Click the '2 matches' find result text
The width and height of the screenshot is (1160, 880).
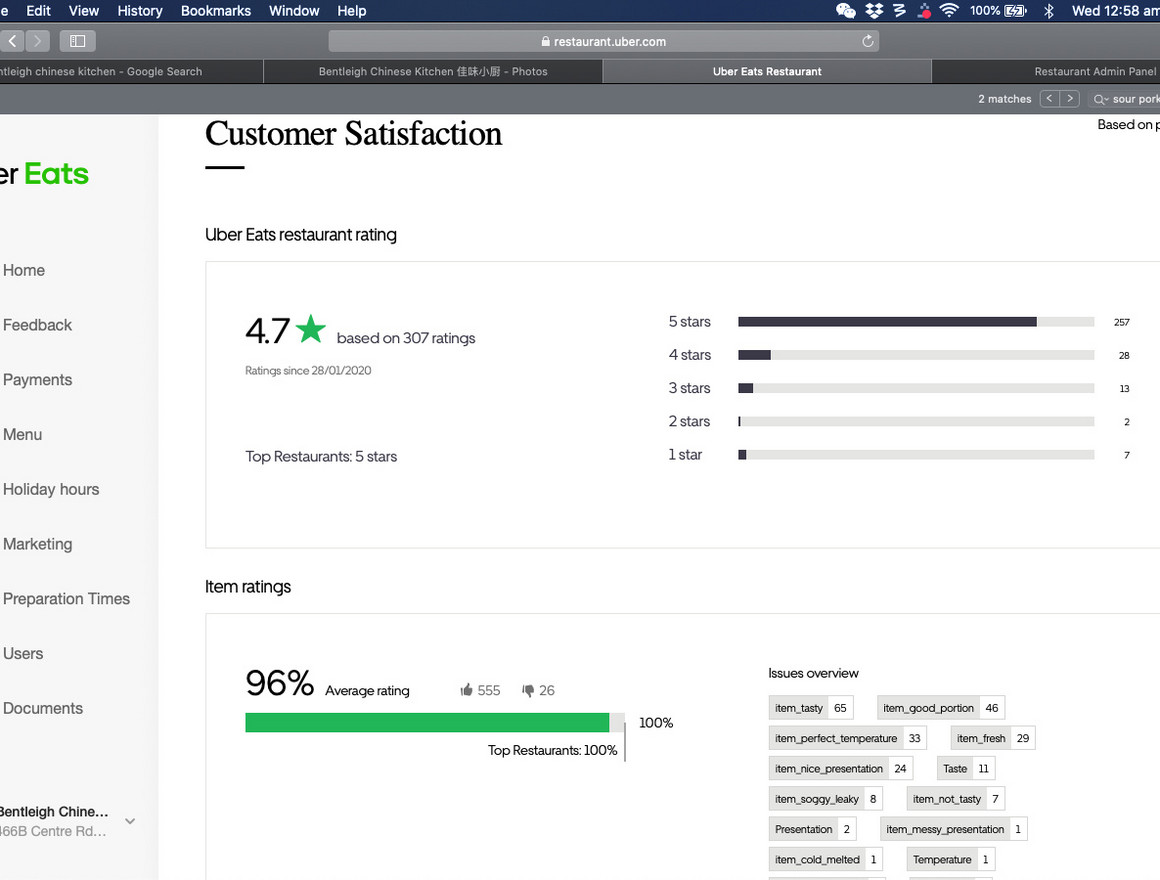1004,99
